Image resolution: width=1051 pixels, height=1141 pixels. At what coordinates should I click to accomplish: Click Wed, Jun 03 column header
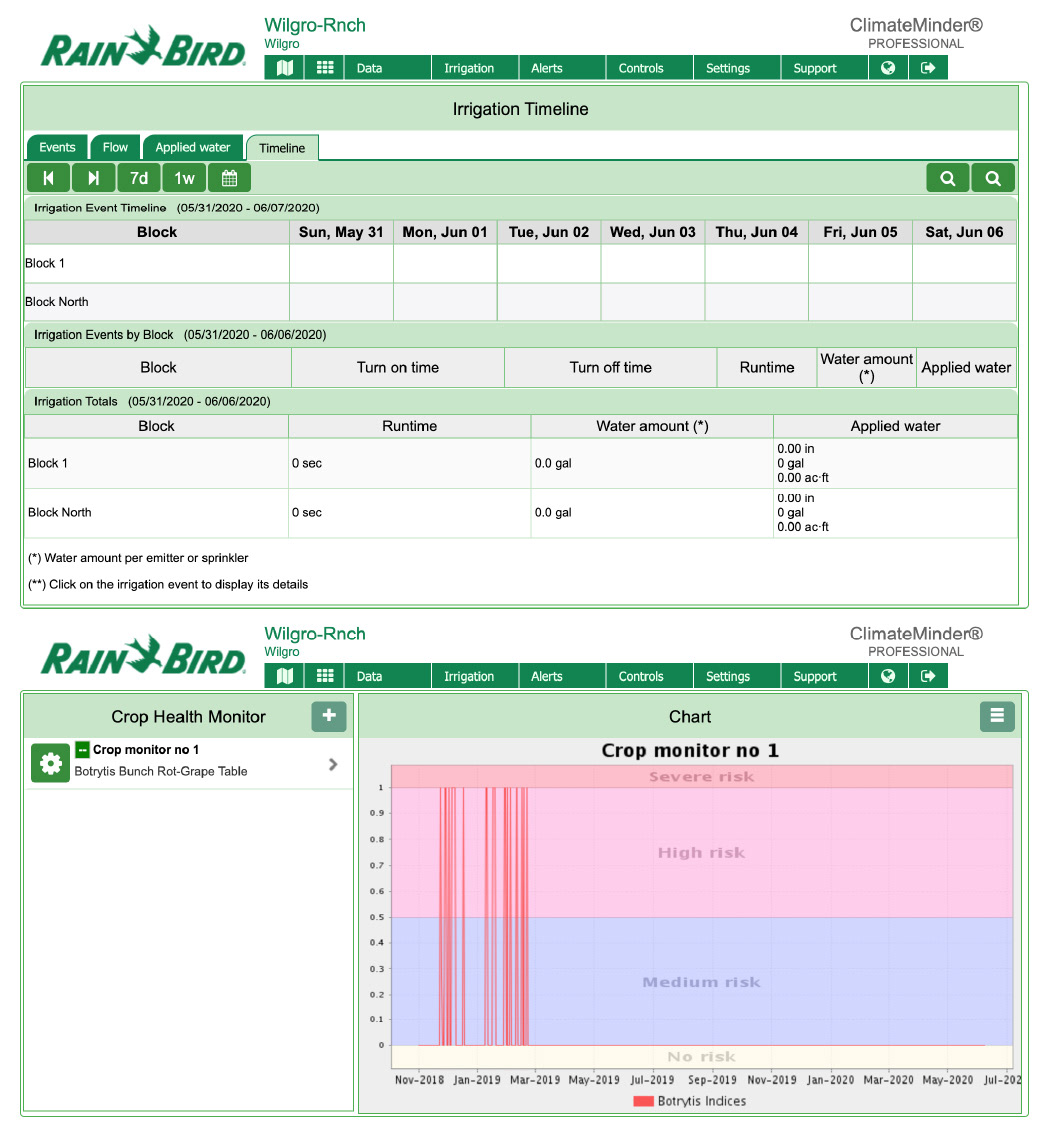[x=653, y=232]
